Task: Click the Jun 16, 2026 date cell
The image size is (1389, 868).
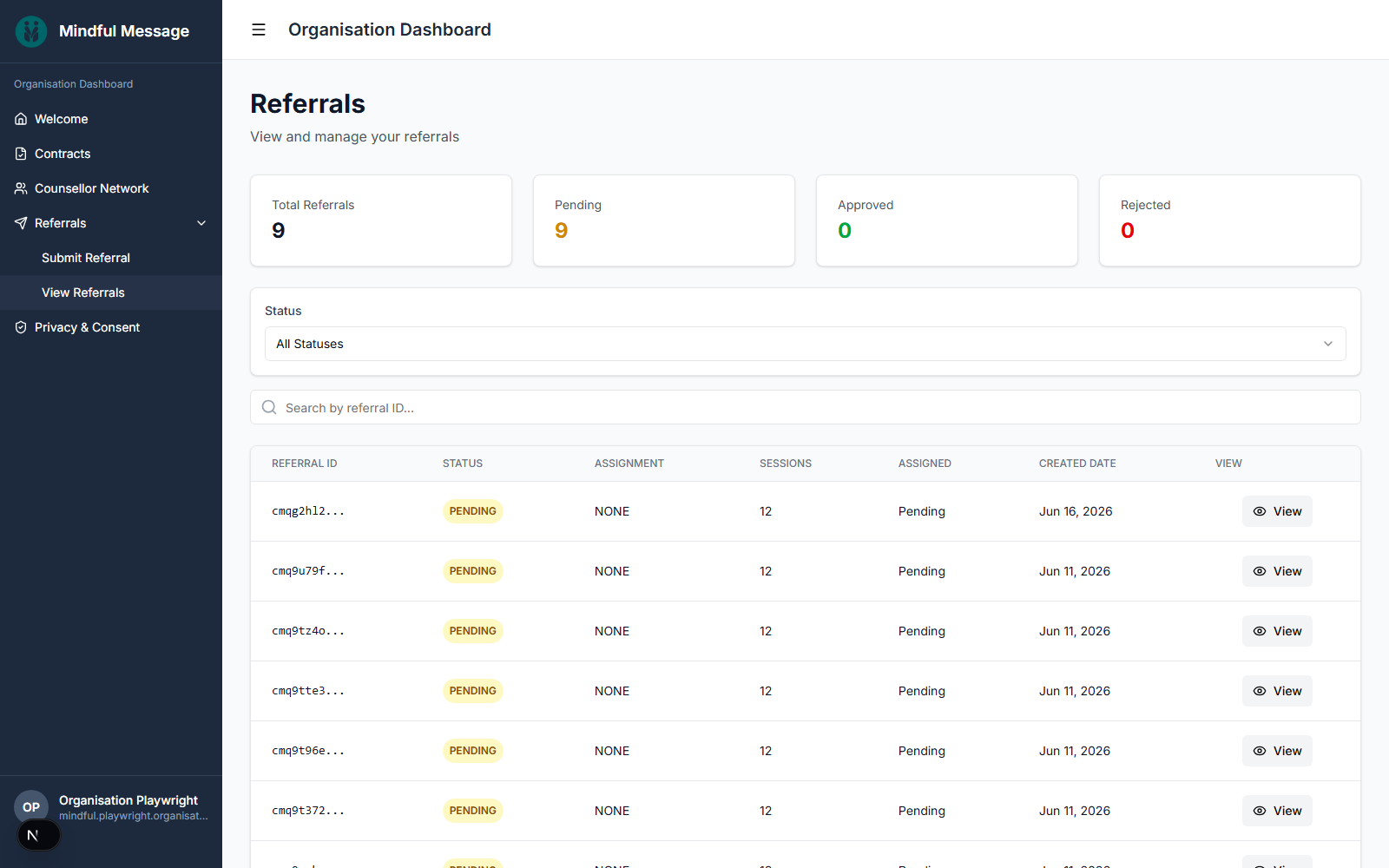Action: [1076, 511]
